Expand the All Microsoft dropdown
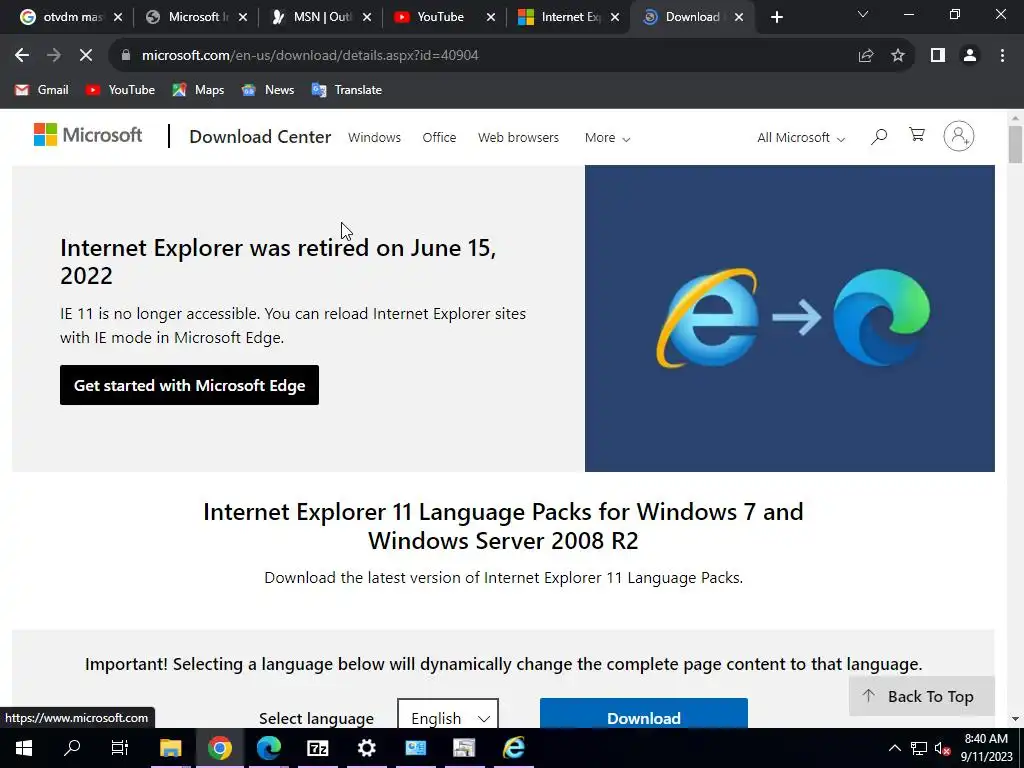This screenshot has height=768, width=1024. (801, 138)
